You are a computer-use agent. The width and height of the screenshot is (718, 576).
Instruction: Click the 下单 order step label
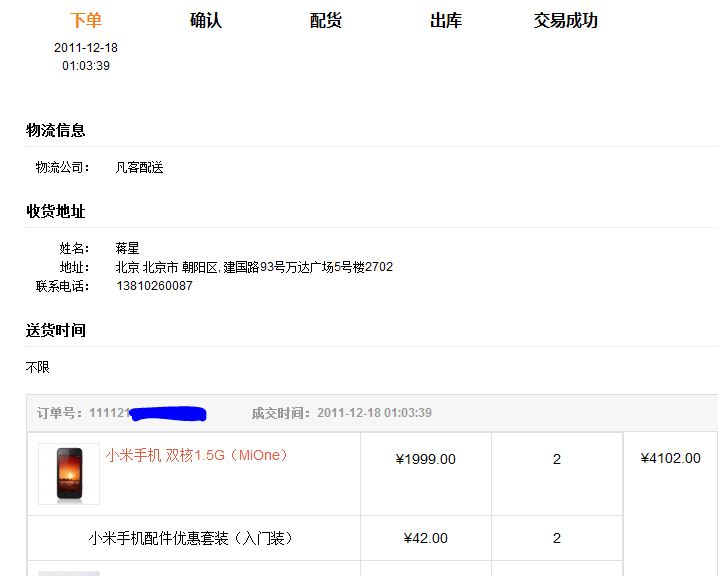[x=86, y=21]
